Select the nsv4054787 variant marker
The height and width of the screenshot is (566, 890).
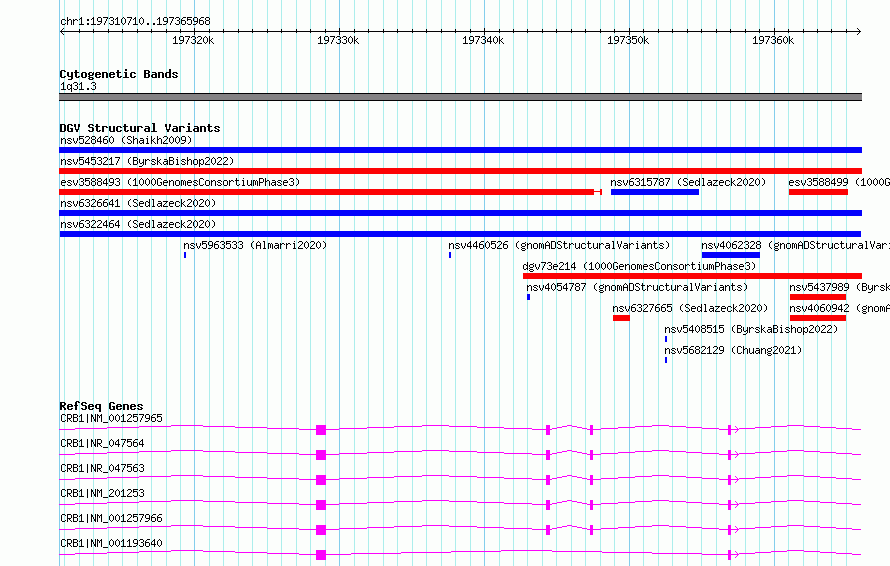point(528,297)
